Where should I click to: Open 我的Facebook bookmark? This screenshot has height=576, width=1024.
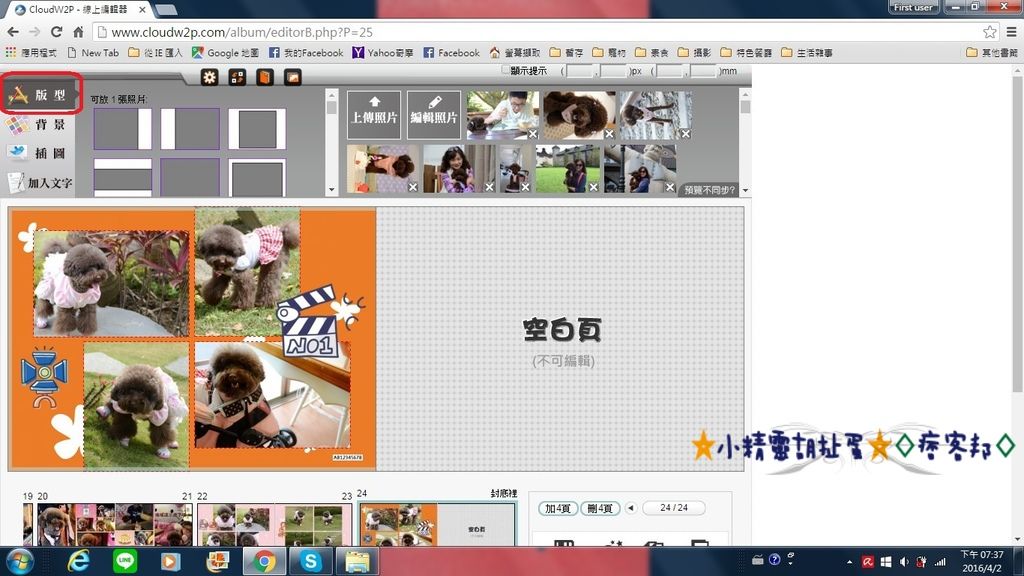[x=306, y=52]
